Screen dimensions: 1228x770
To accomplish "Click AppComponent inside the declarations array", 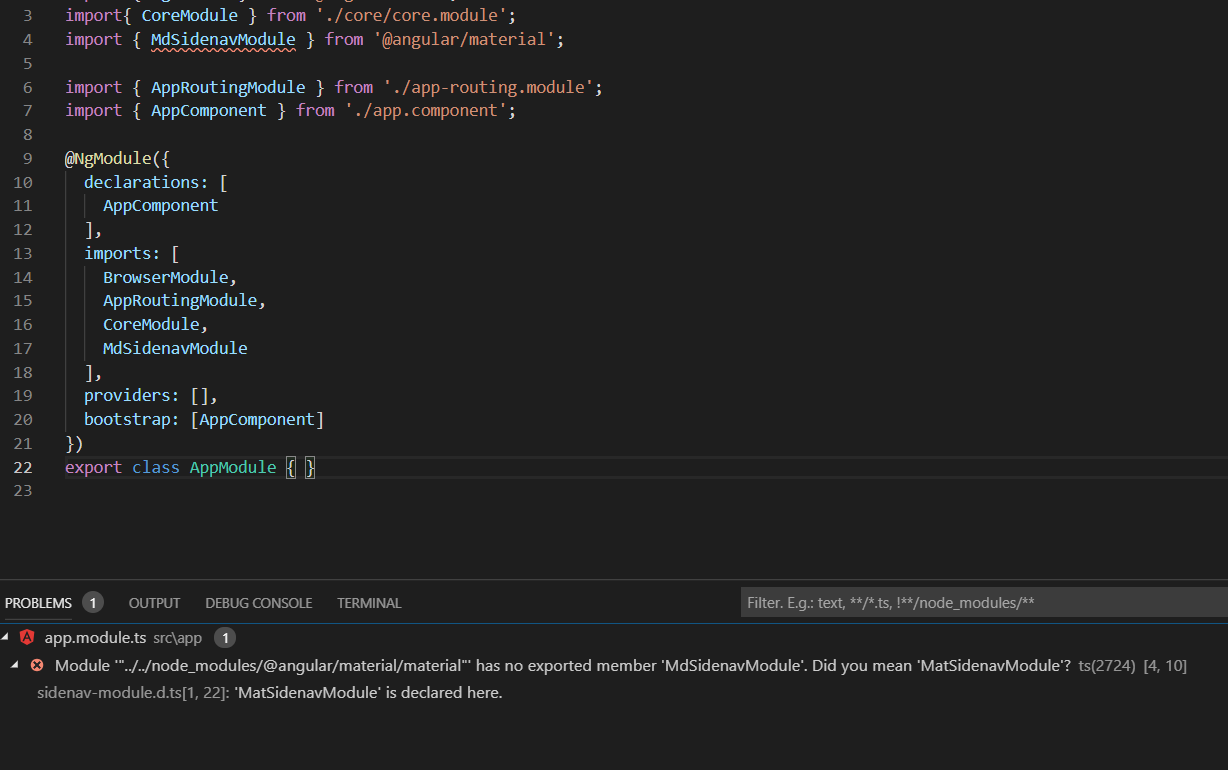I will [160, 205].
